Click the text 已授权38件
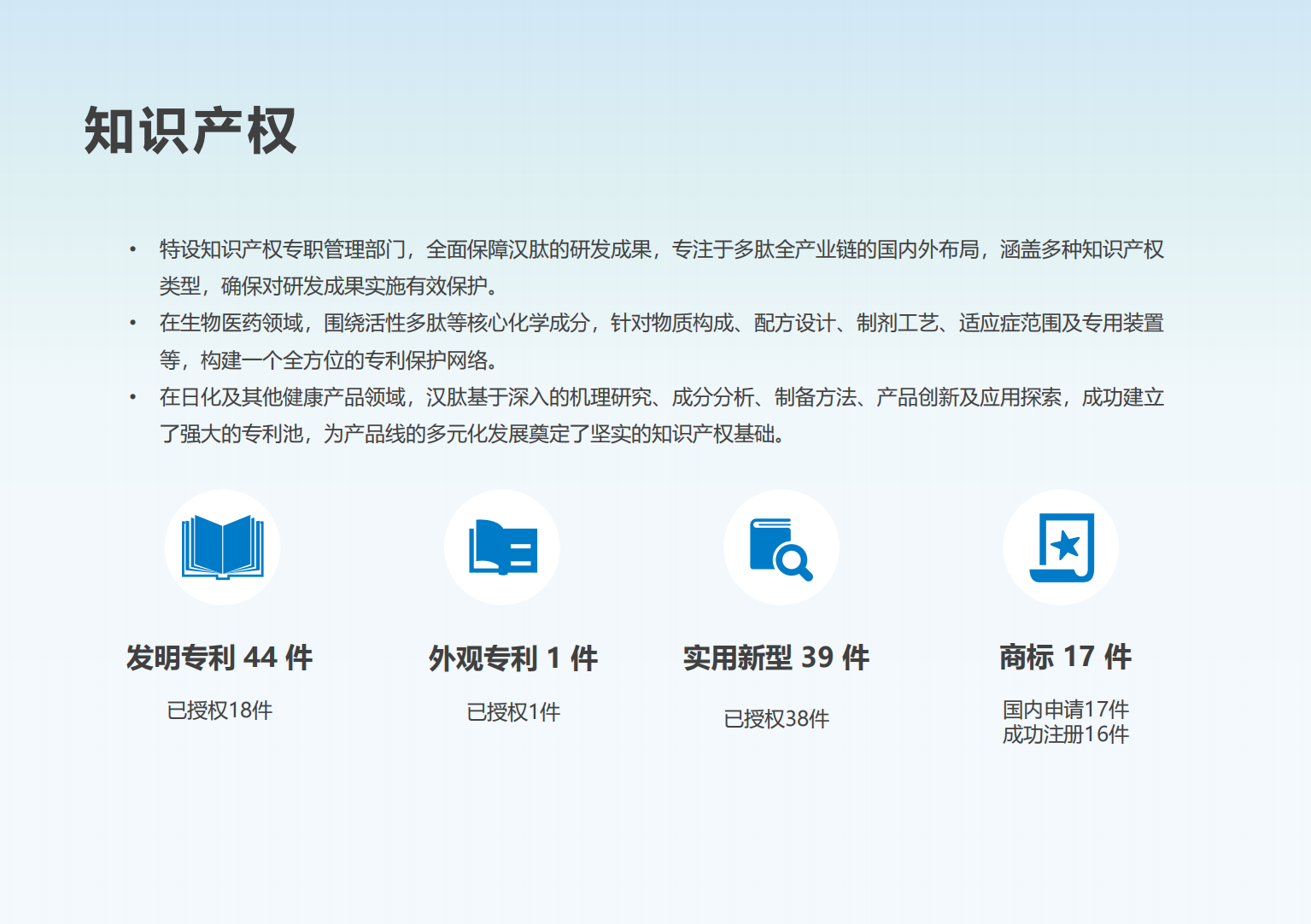Screen dimensions: 1311x924 tap(776, 719)
